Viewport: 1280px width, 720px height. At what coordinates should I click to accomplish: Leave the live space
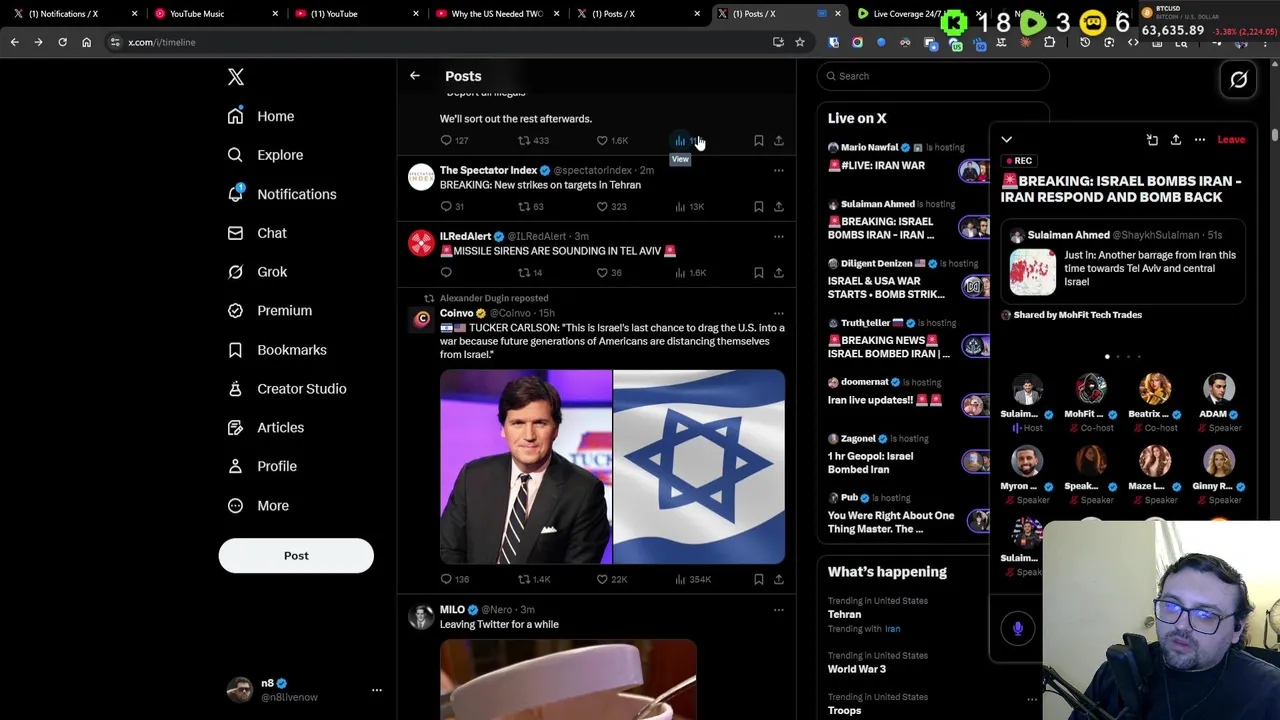(x=1231, y=140)
